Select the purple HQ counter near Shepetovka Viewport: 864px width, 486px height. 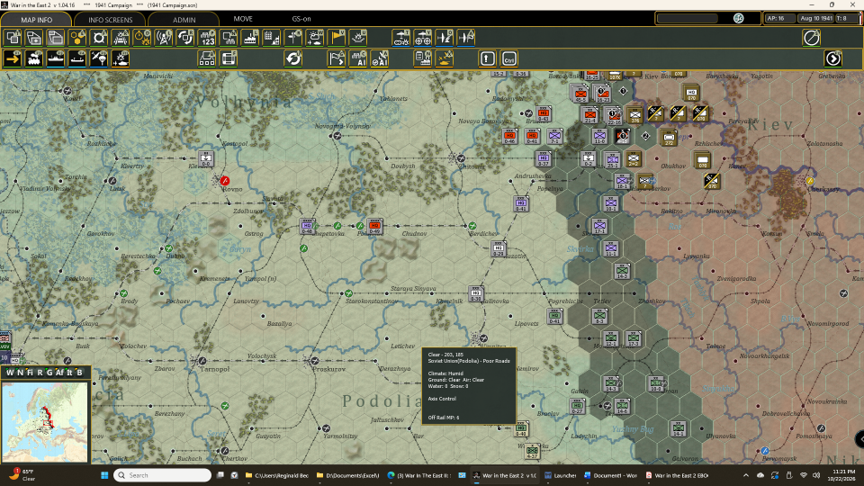tap(307, 226)
